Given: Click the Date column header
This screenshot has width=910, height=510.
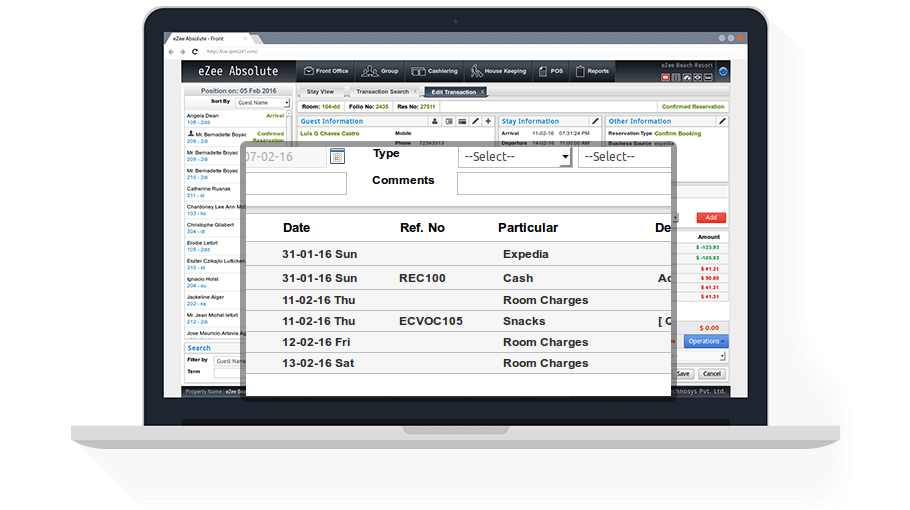Looking at the screenshot, I should tap(297, 228).
